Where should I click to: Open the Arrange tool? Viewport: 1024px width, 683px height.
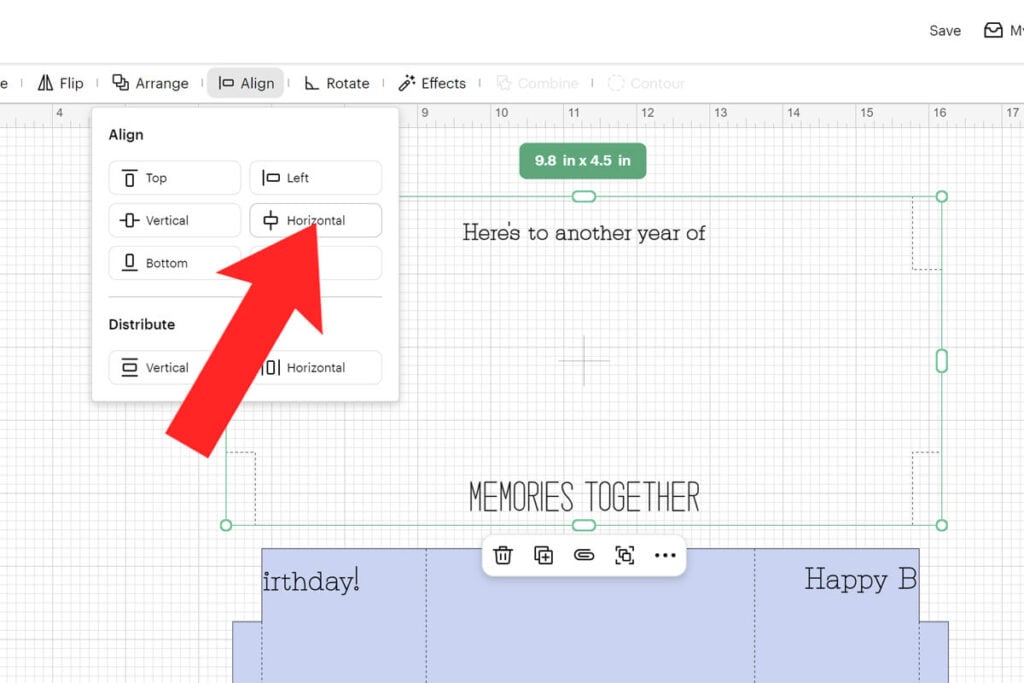coord(150,83)
